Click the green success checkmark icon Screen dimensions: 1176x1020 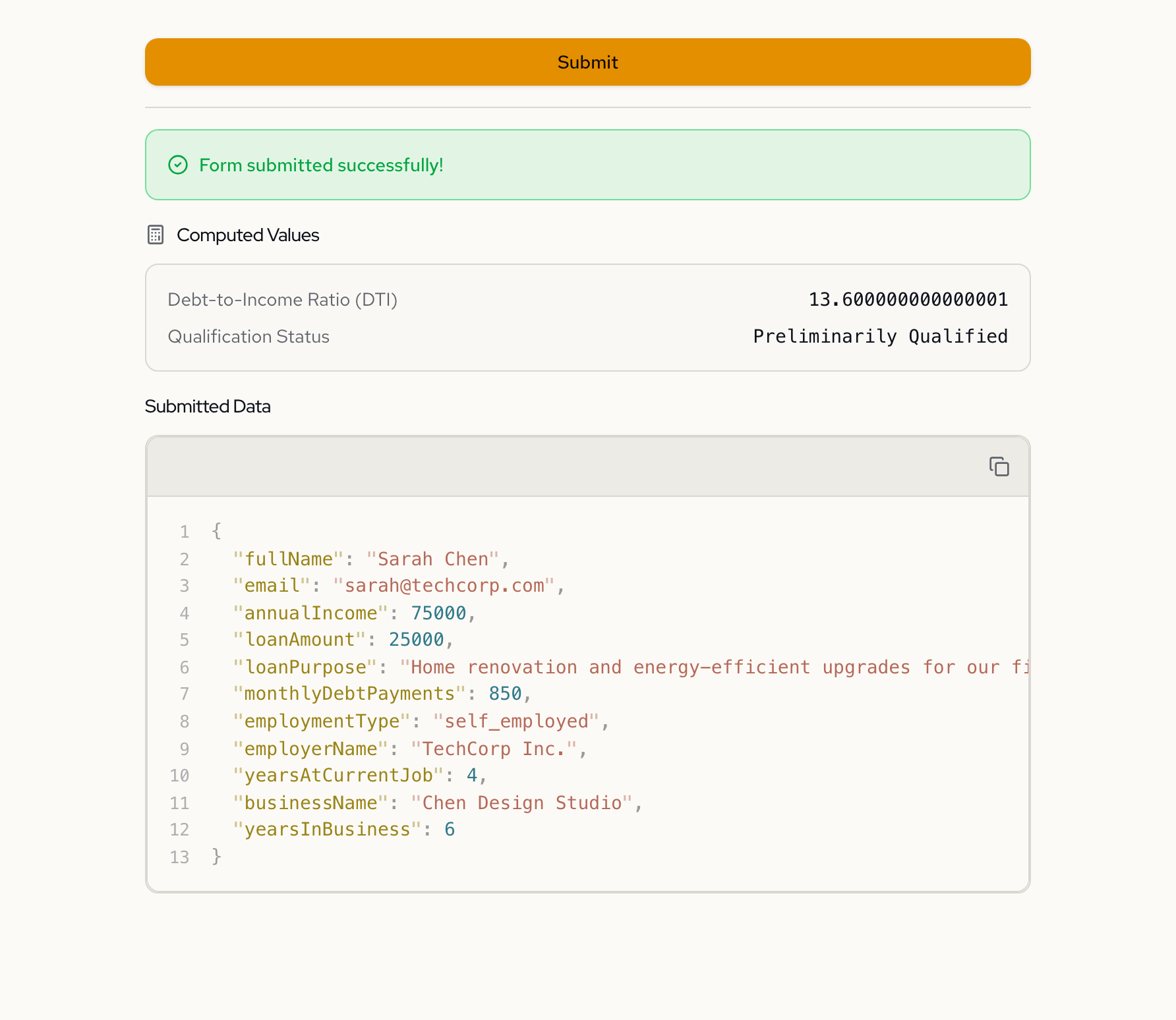(x=178, y=165)
